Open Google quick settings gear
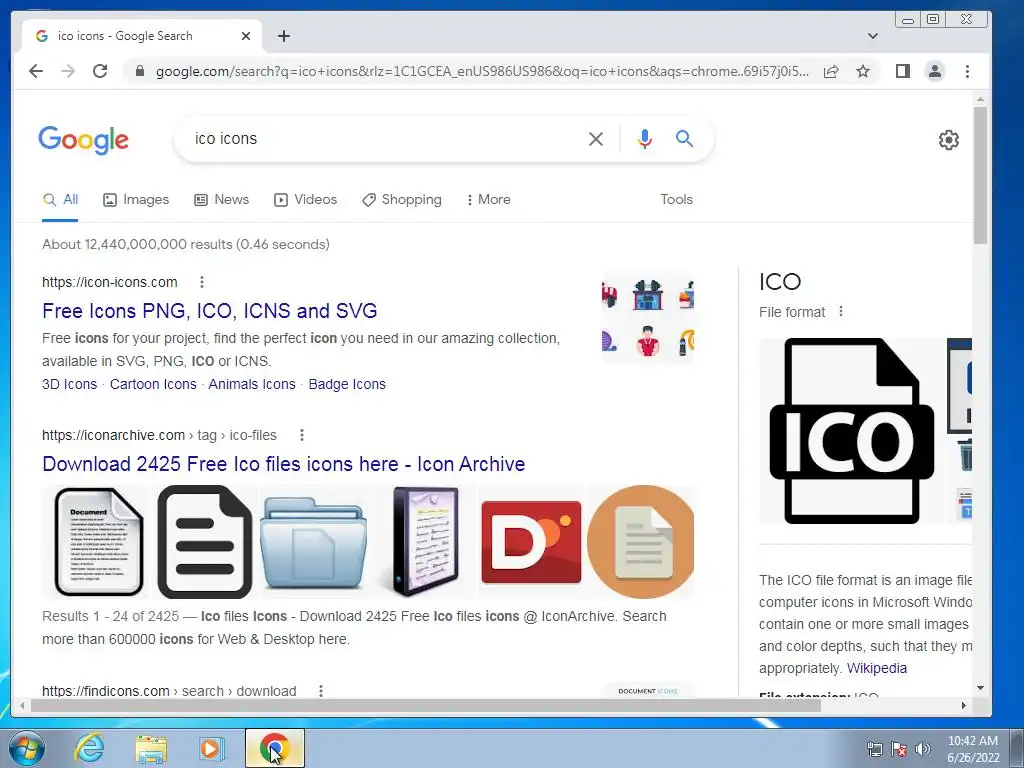 pyautogui.click(x=948, y=140)
